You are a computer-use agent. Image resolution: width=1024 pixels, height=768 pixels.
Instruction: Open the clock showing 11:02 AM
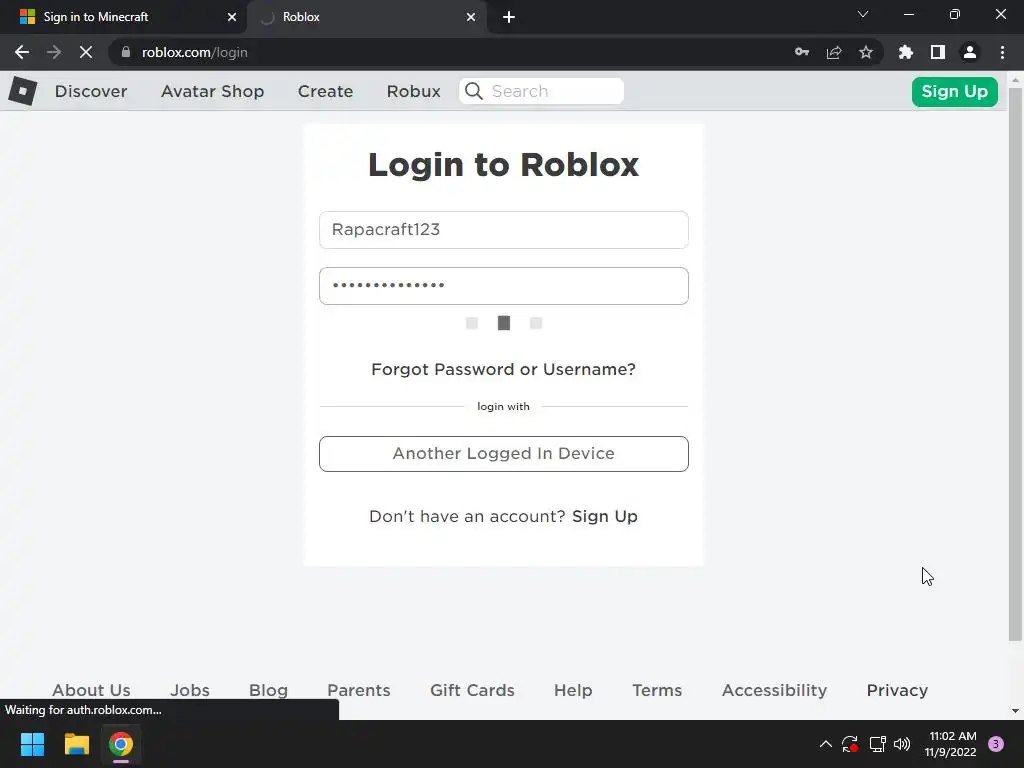[951, 744]
